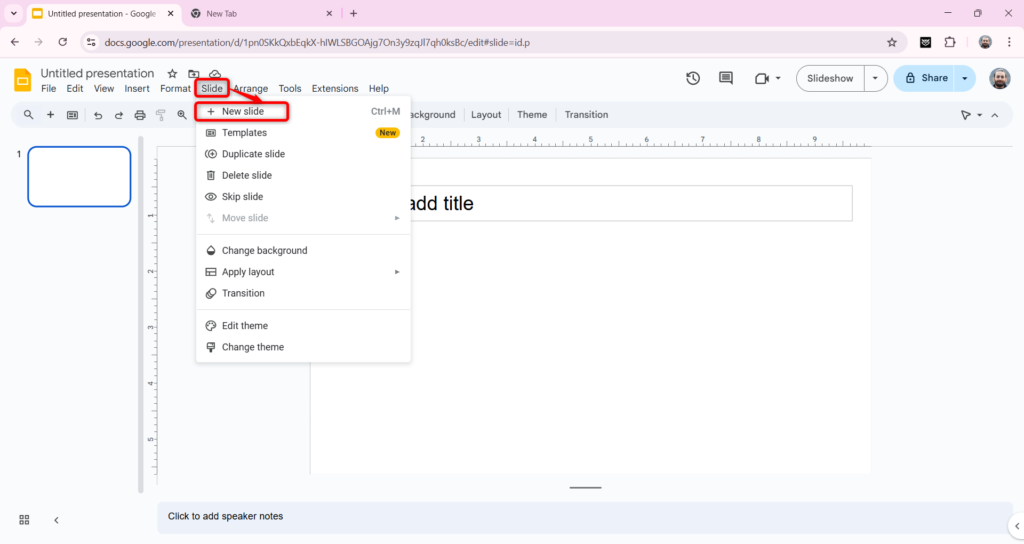The width and height of the screenshot is (1024, 544).
Task: Expand the Slideshow dropdown arrow
Action: point(876,78)
